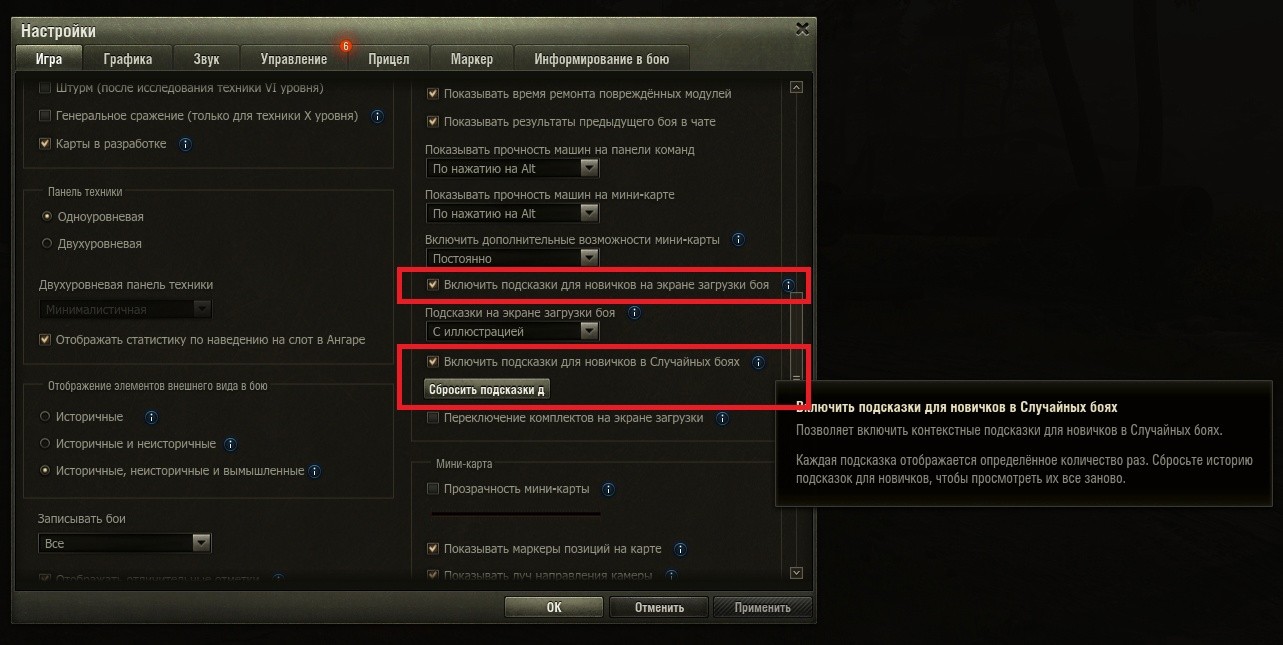
Task: Click scrollbar down arrow in settings panel
Action: point(797,573)
